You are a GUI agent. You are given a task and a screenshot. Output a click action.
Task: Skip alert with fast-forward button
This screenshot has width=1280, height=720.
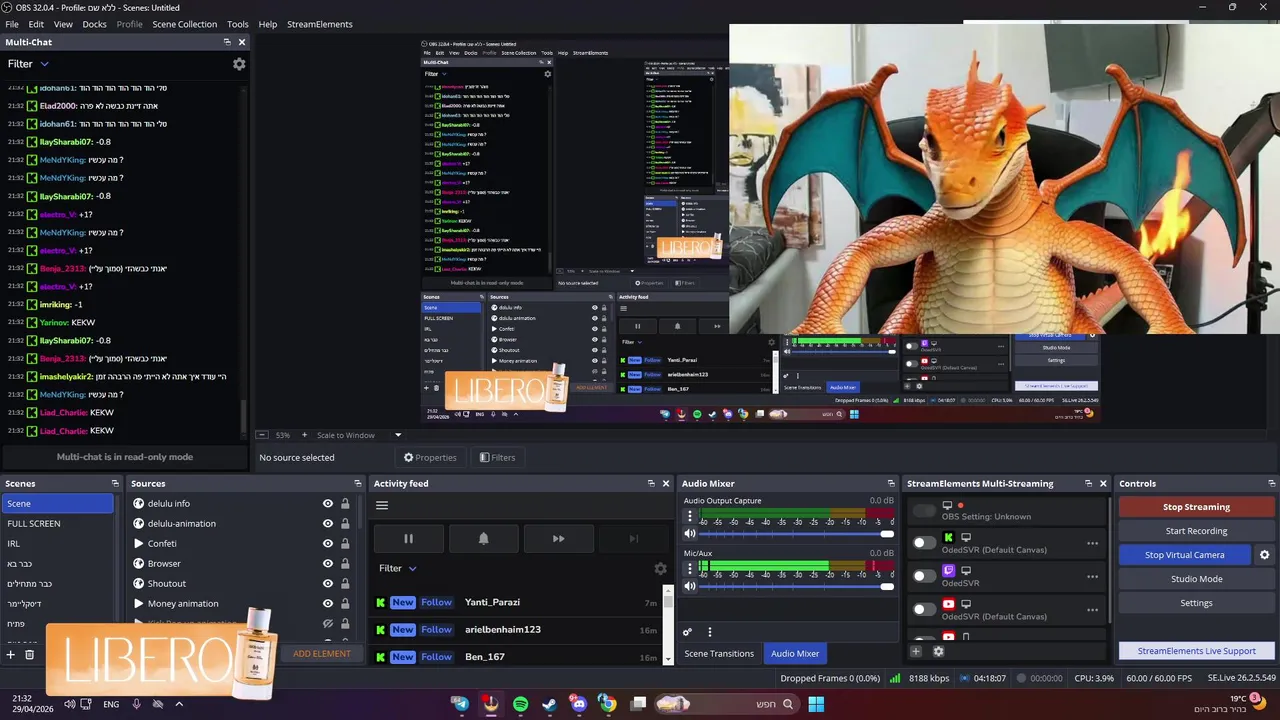pyautogui.click(x=558, y=539)
